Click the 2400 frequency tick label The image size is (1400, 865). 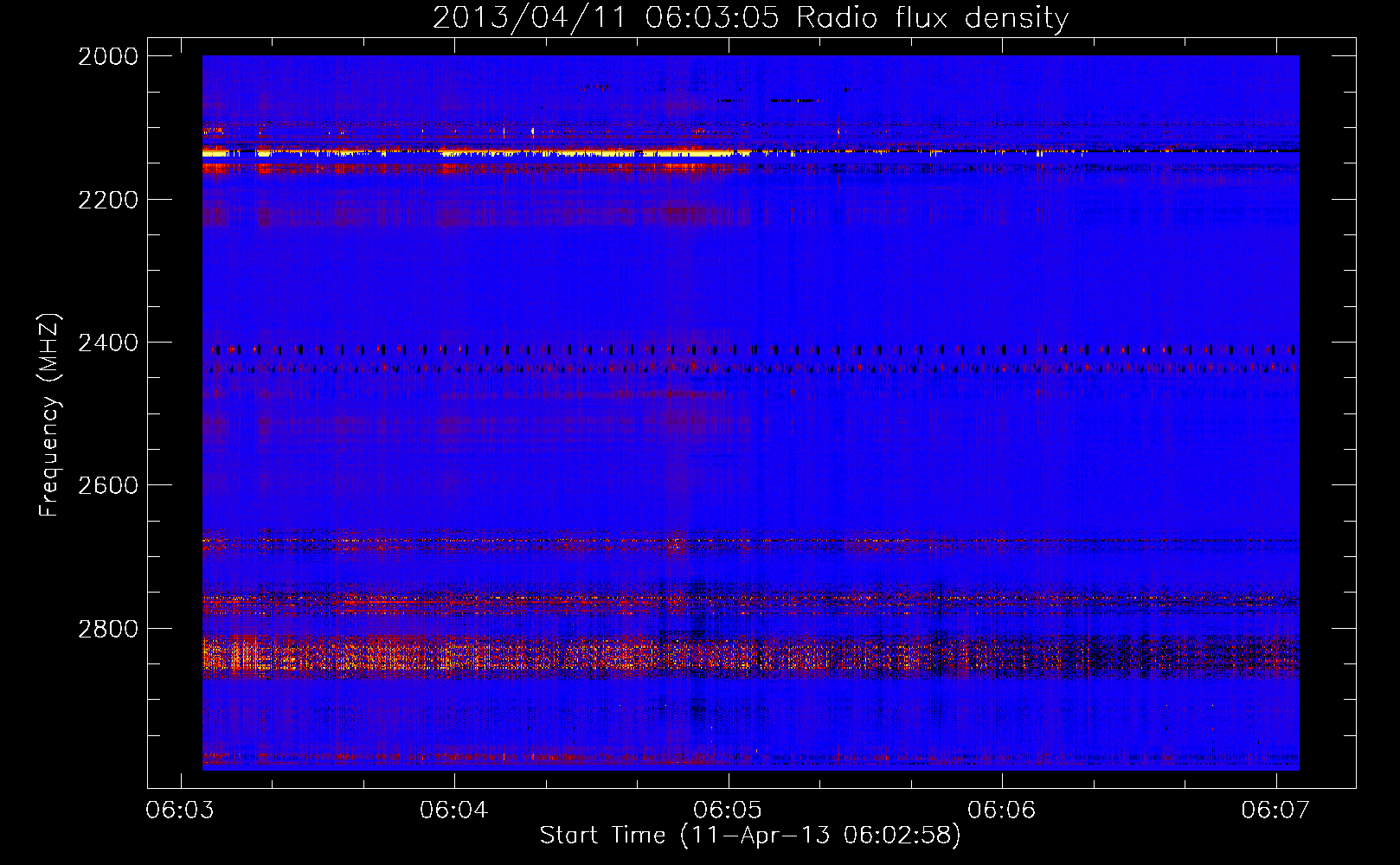pyautogui.click(x=108, y=343)
